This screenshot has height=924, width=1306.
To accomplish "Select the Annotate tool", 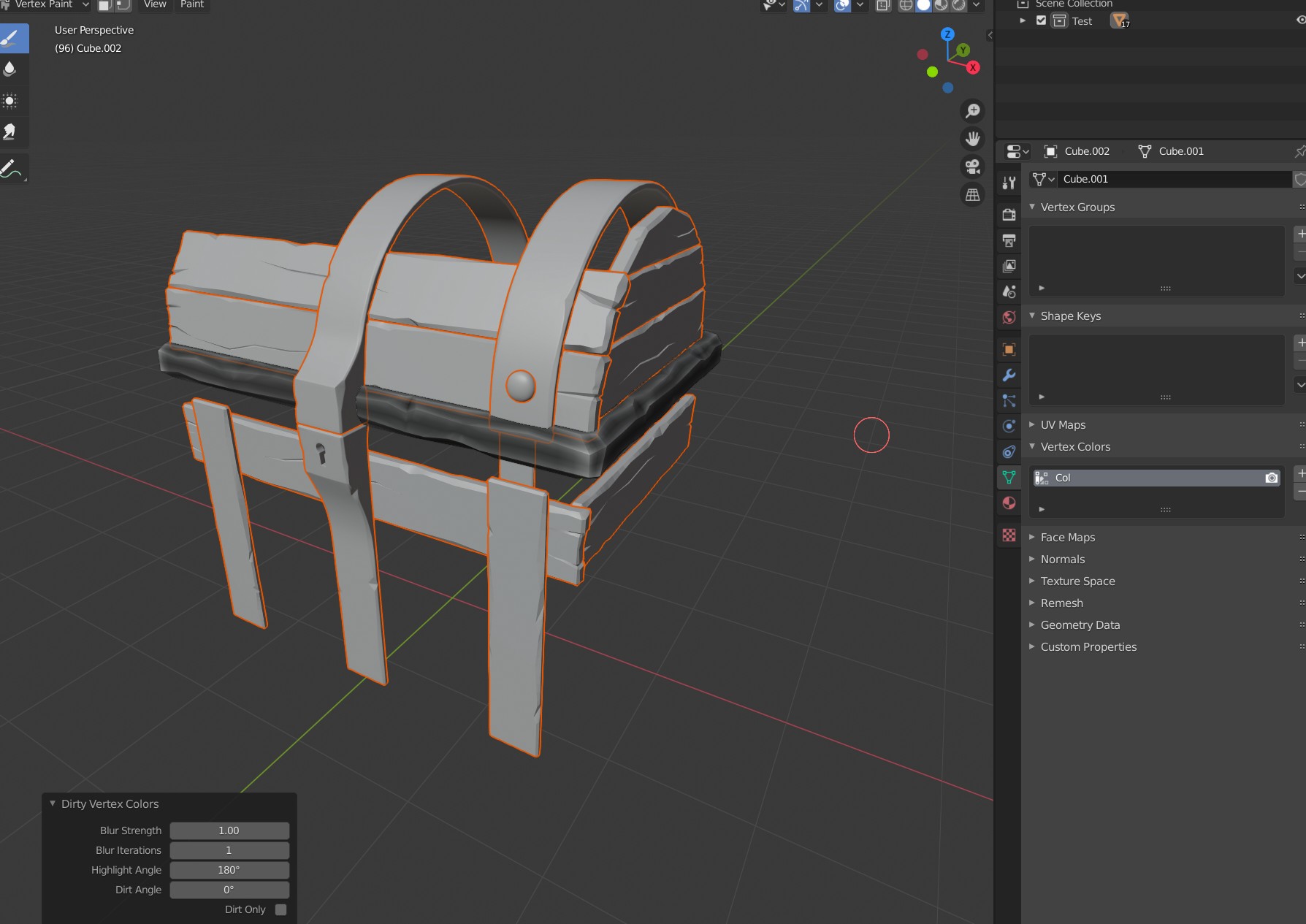I will [12, 169].
